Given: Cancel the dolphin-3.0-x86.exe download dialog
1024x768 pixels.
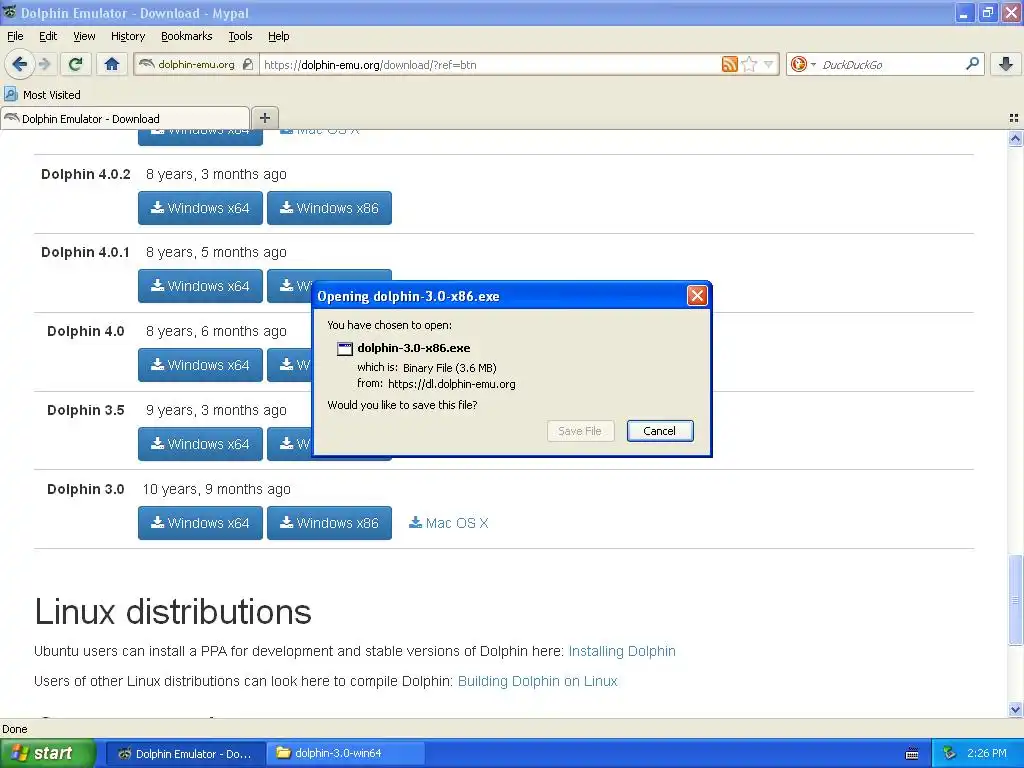Looking at the screenshot, I should (x=660, y=431).
